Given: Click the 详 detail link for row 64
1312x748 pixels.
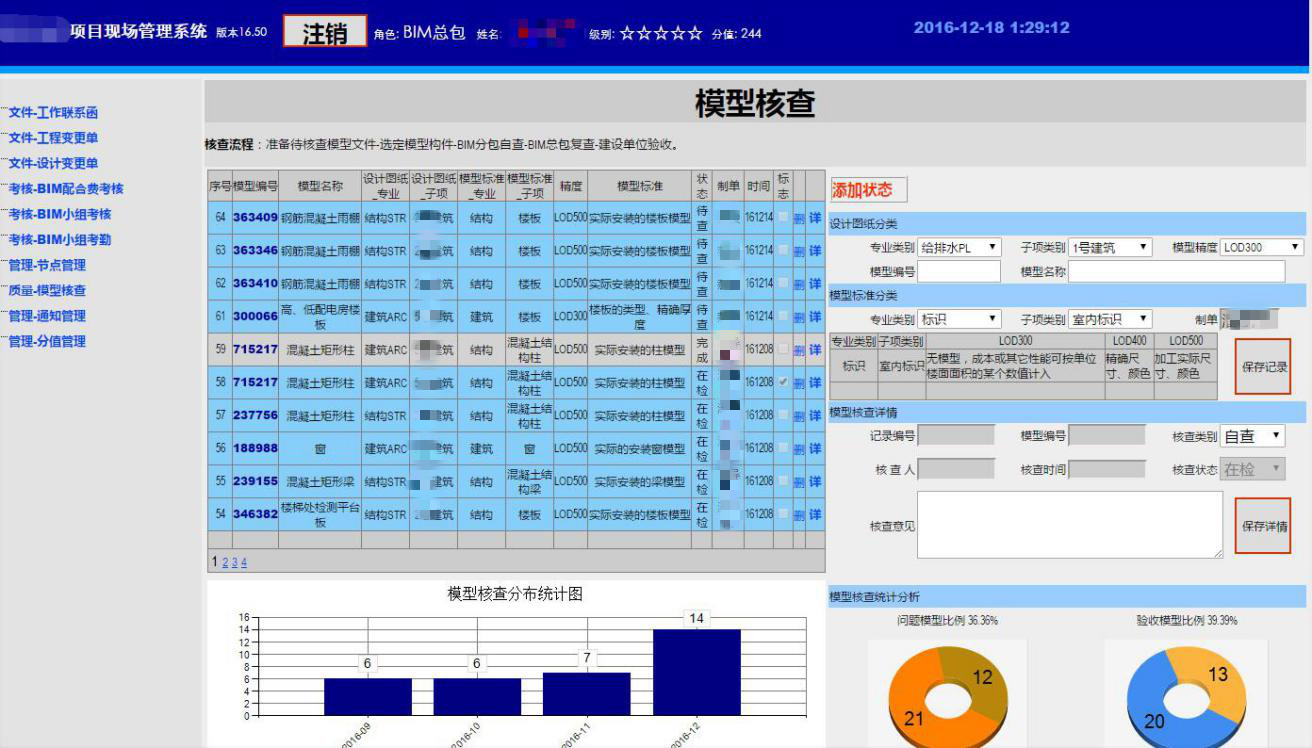Looking at the screenshot, I should [815, 217].
